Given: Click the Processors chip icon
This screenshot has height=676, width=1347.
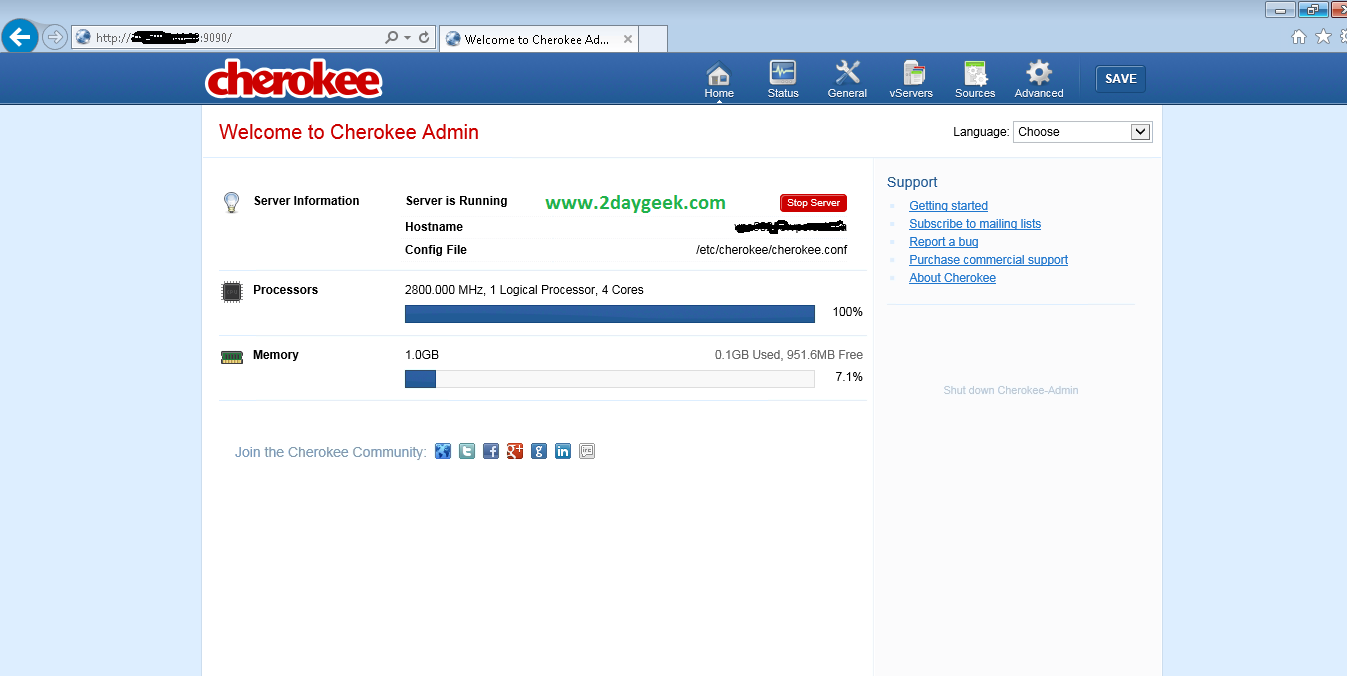Looking at the screenshot, I should [231, 291].
